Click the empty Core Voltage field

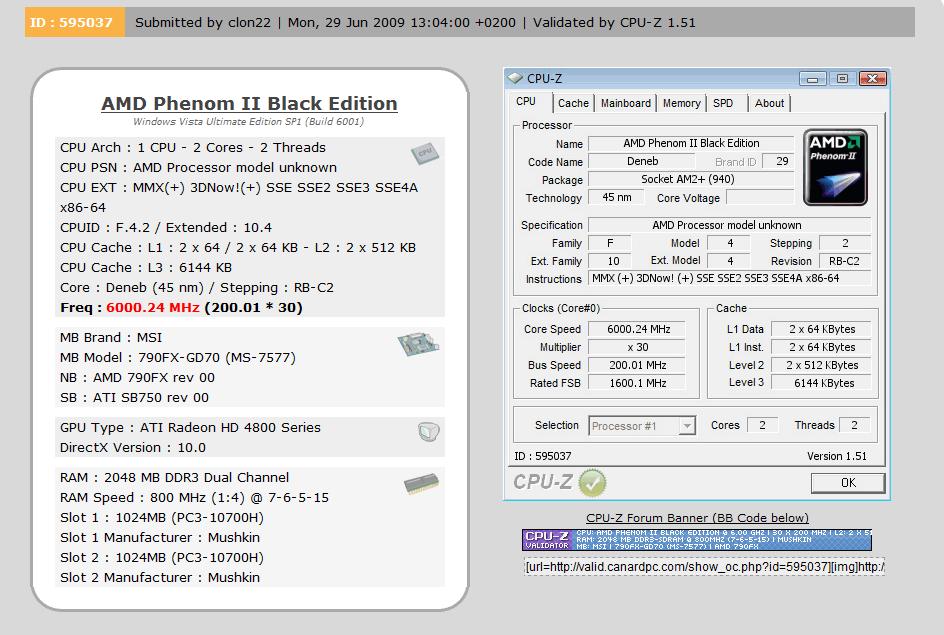pyautogui.click(x=760, y=197)
